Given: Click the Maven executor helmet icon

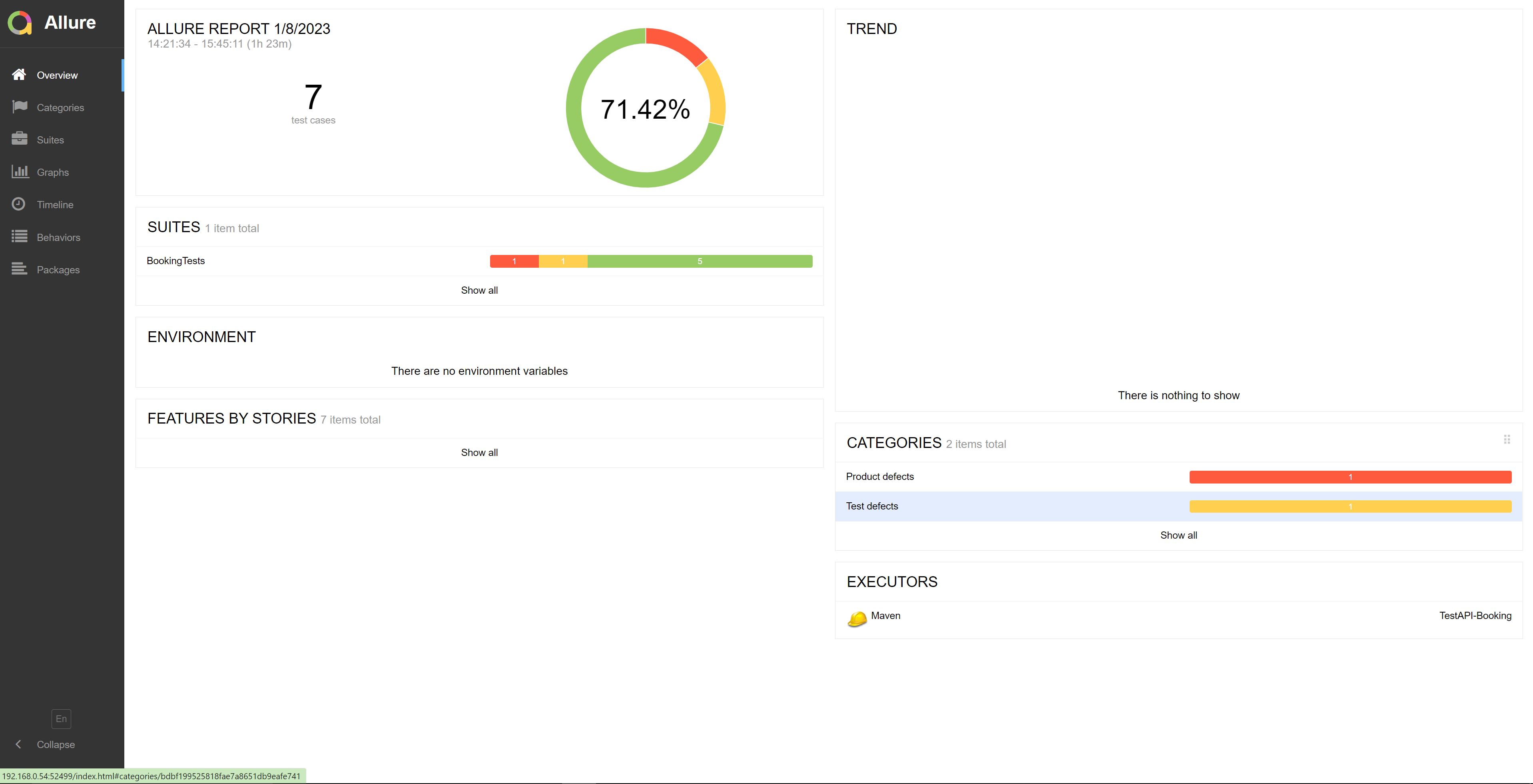Looking at the screenshot, I should (x=857, y=619).
